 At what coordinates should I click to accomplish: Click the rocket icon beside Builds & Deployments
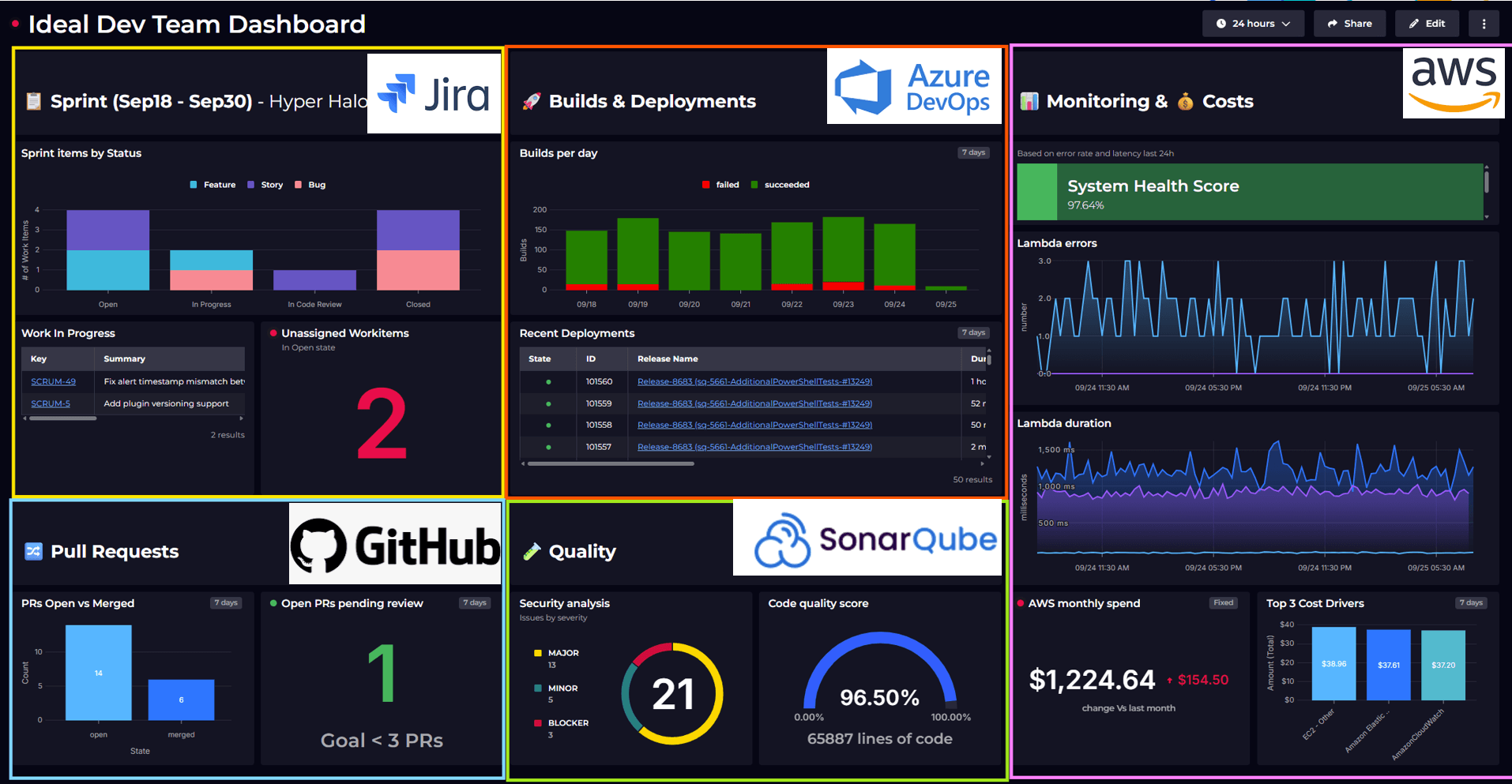532,102
